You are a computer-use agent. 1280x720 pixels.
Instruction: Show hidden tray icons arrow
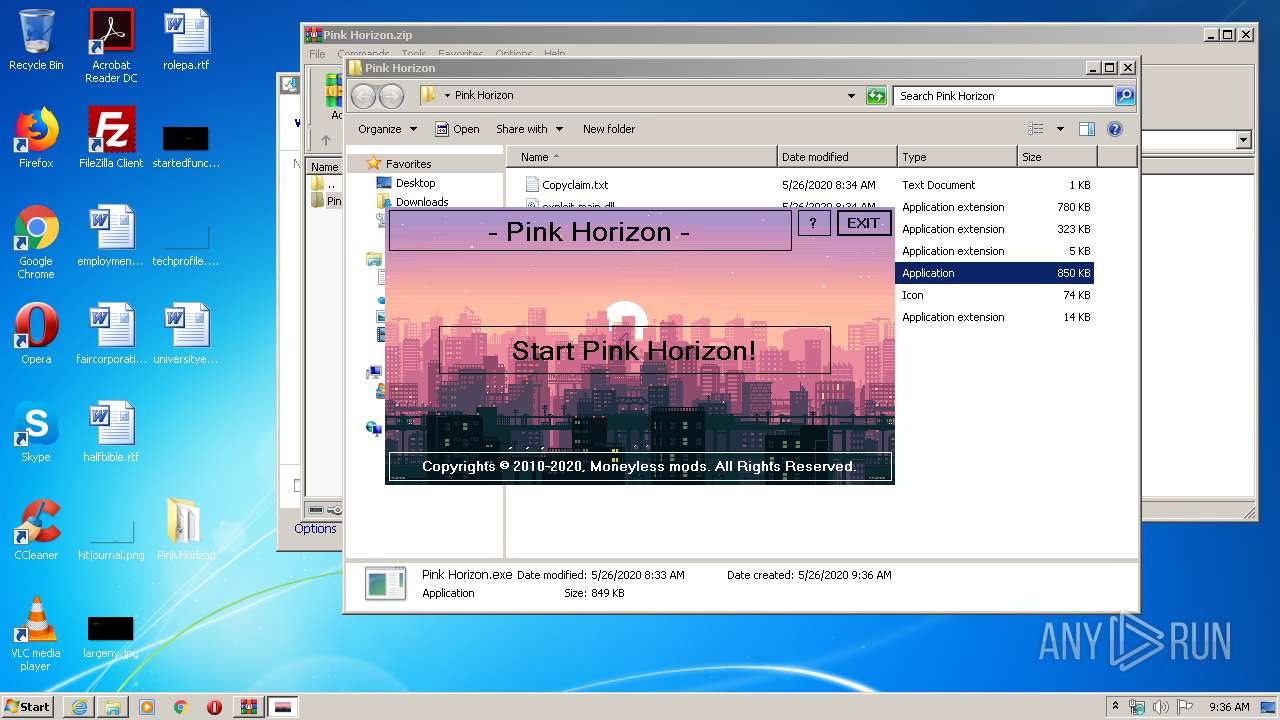pos(1115,707)
